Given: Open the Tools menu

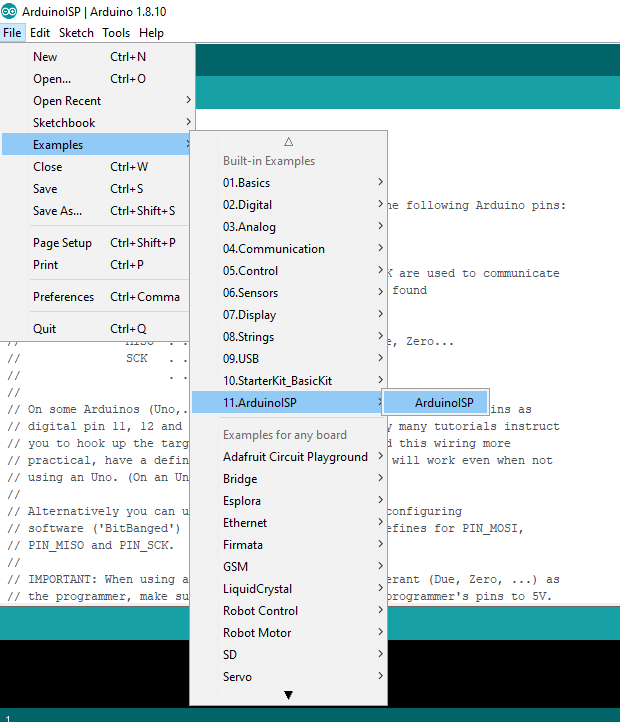Looking at the screenshot, I should click(x=116, y=33).
